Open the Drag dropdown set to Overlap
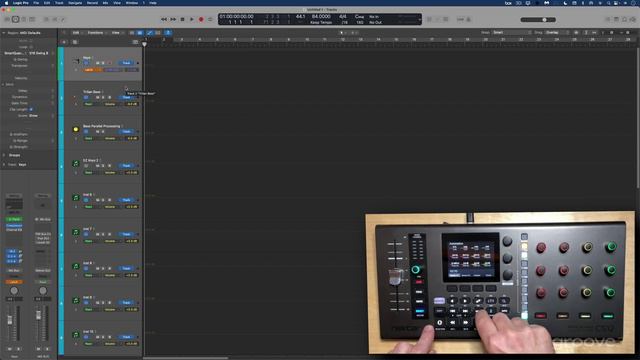 pos(558,33)
